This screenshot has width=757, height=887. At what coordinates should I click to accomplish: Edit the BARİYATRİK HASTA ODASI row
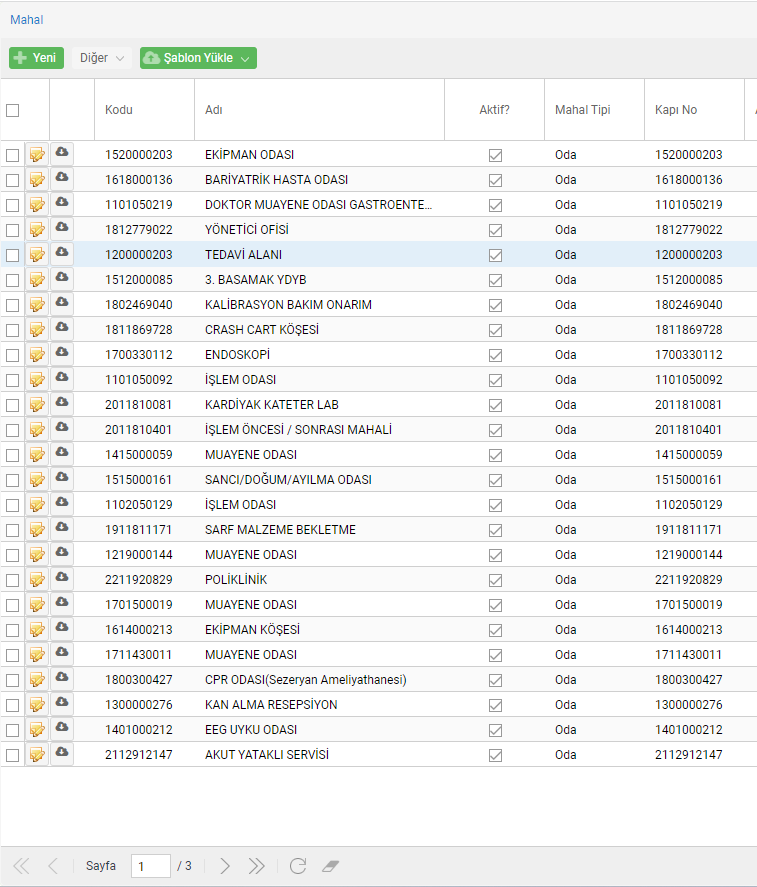37,179
